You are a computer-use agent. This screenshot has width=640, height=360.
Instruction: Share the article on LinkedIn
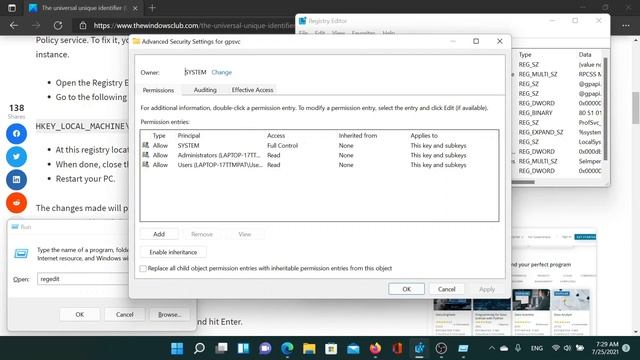[x=16, y=180]
